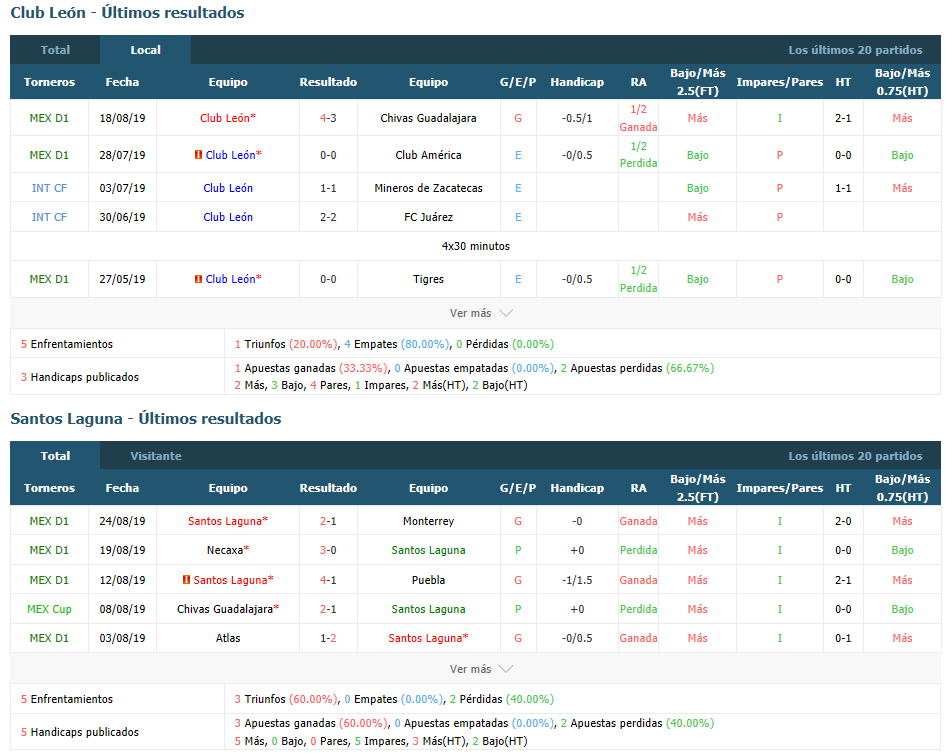The image size is (946, 754).
Task: Open Santos Laguna link on 24/08/19 row
Action: 227,521
